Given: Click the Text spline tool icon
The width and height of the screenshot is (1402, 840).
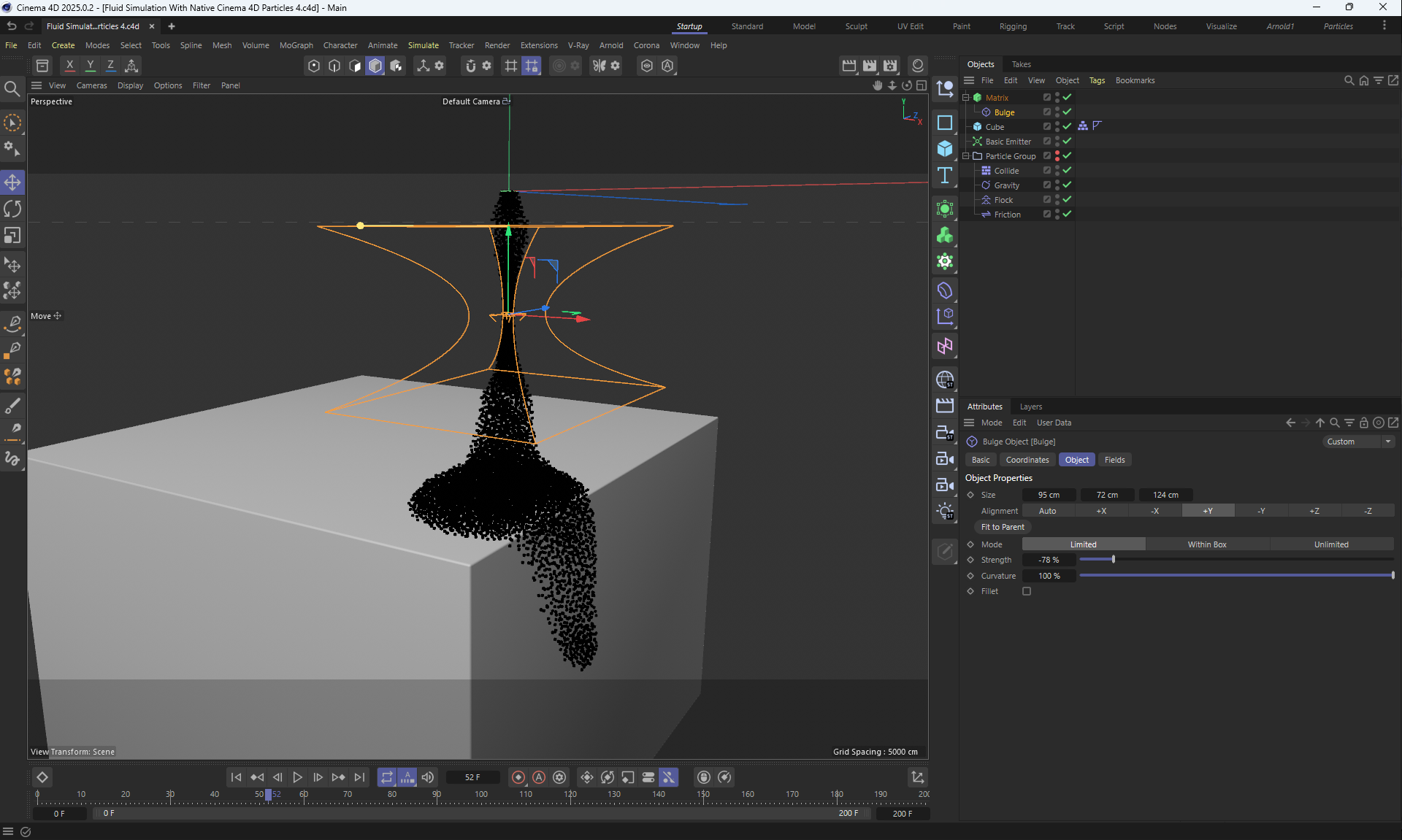Looking at the screenshot, I should (945, 175).
